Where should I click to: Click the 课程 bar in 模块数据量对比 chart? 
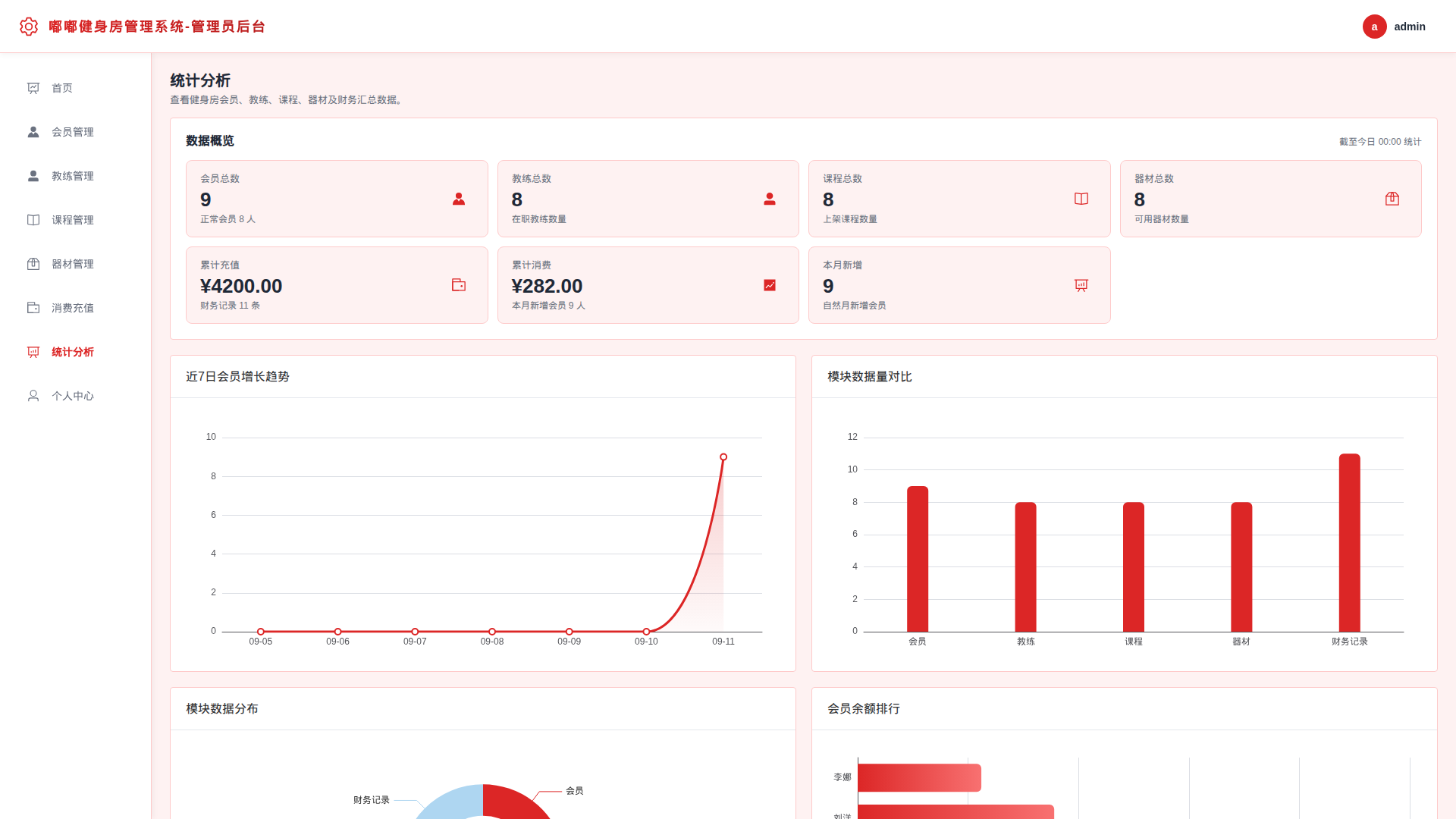[1134, 567]
